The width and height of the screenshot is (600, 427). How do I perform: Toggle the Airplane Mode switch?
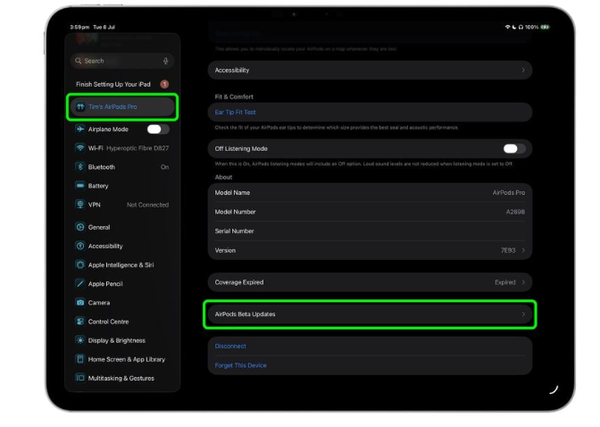tap(158, 129)
